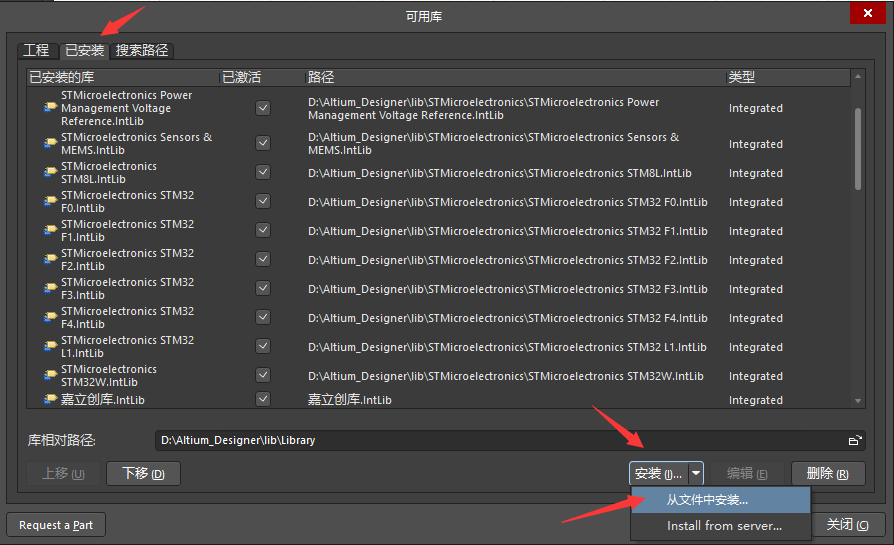
Task: Sort by 路径 column header
Action: [x=515, y=77]
